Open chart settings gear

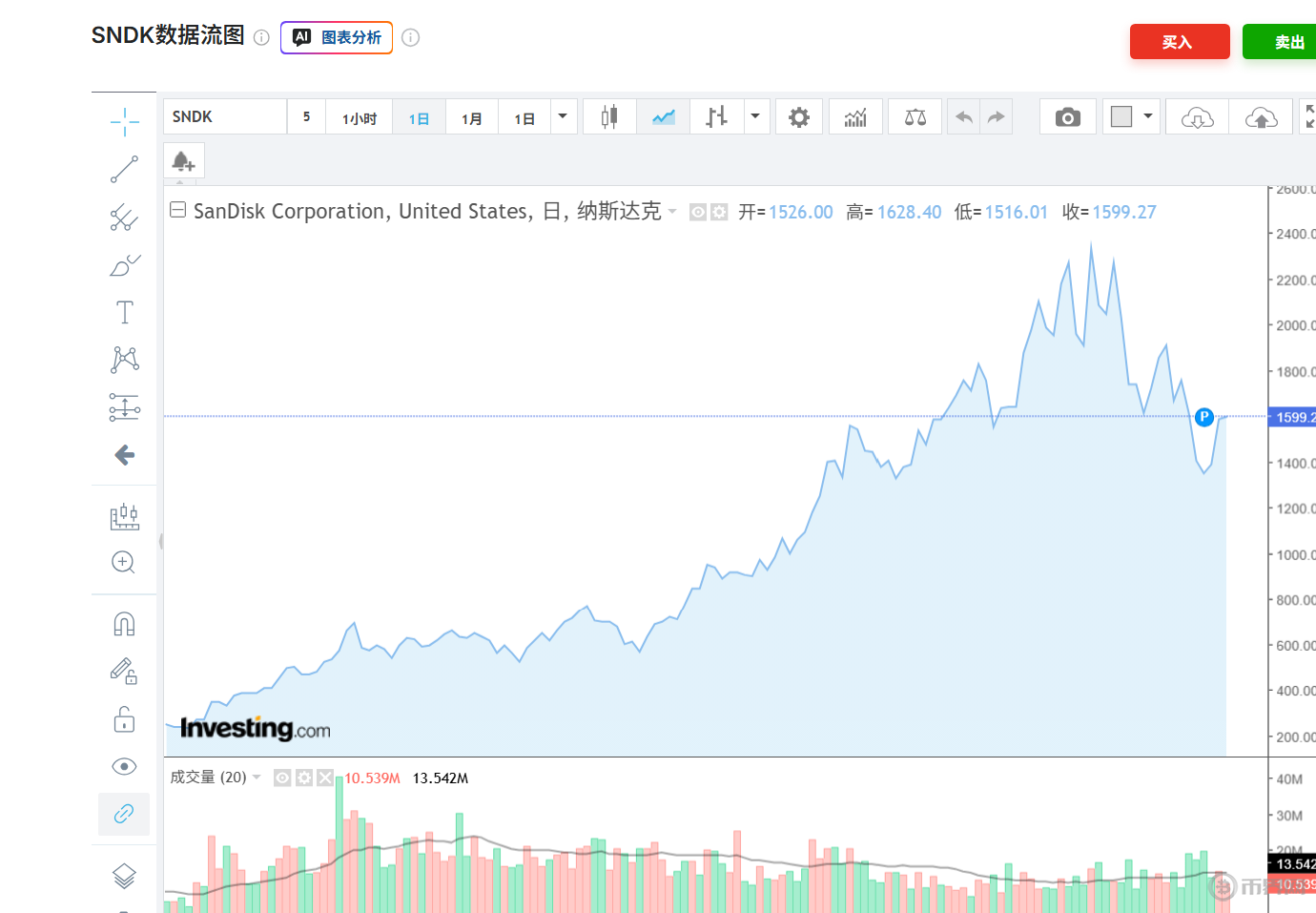point(799,116)
